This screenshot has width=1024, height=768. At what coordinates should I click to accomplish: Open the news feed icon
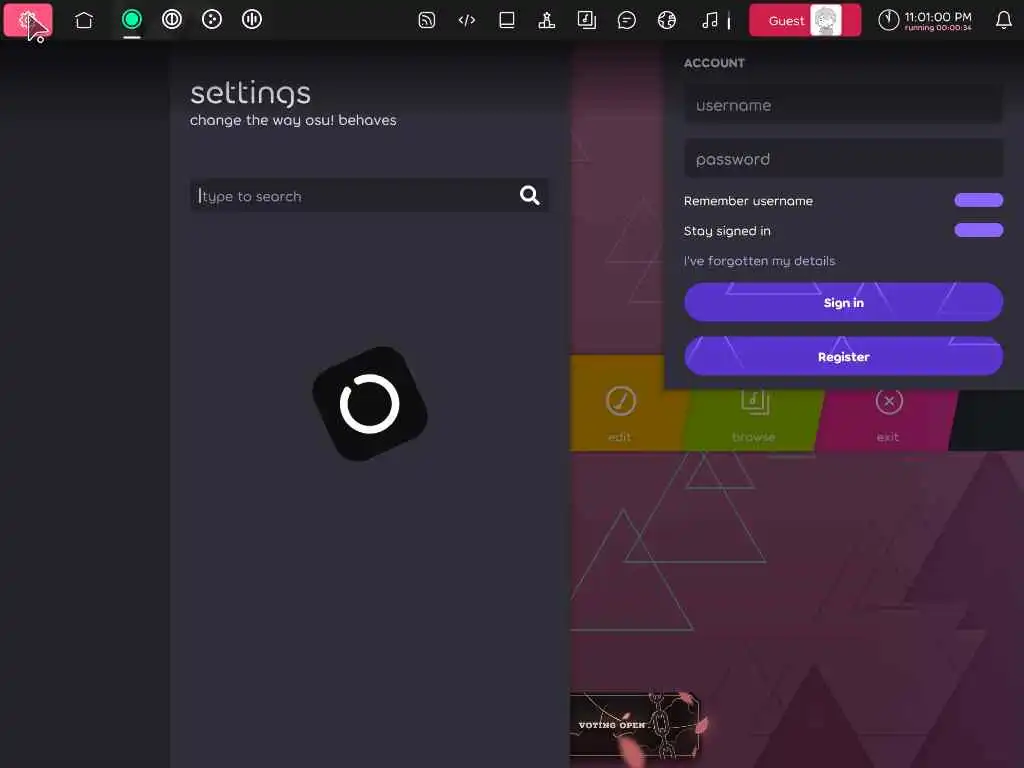(x=426, y=20)
